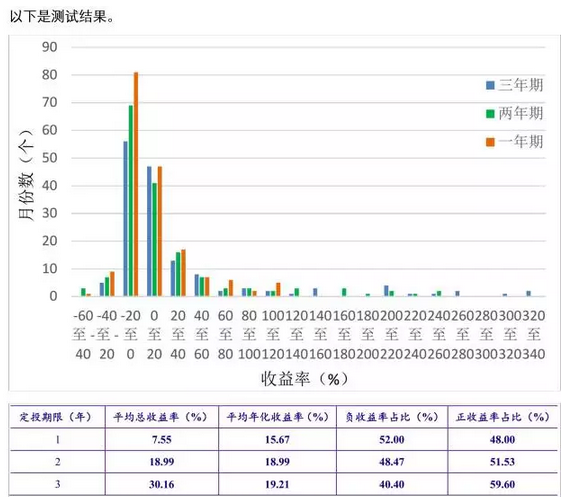563x497 pixels.
Task: Click the 收益率(%) x-axis title
Action: (304, 379)
